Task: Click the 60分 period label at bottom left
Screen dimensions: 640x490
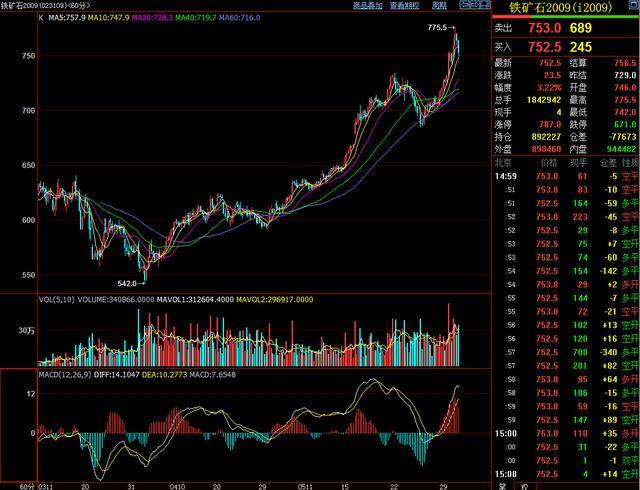Action: pos(27,486)
